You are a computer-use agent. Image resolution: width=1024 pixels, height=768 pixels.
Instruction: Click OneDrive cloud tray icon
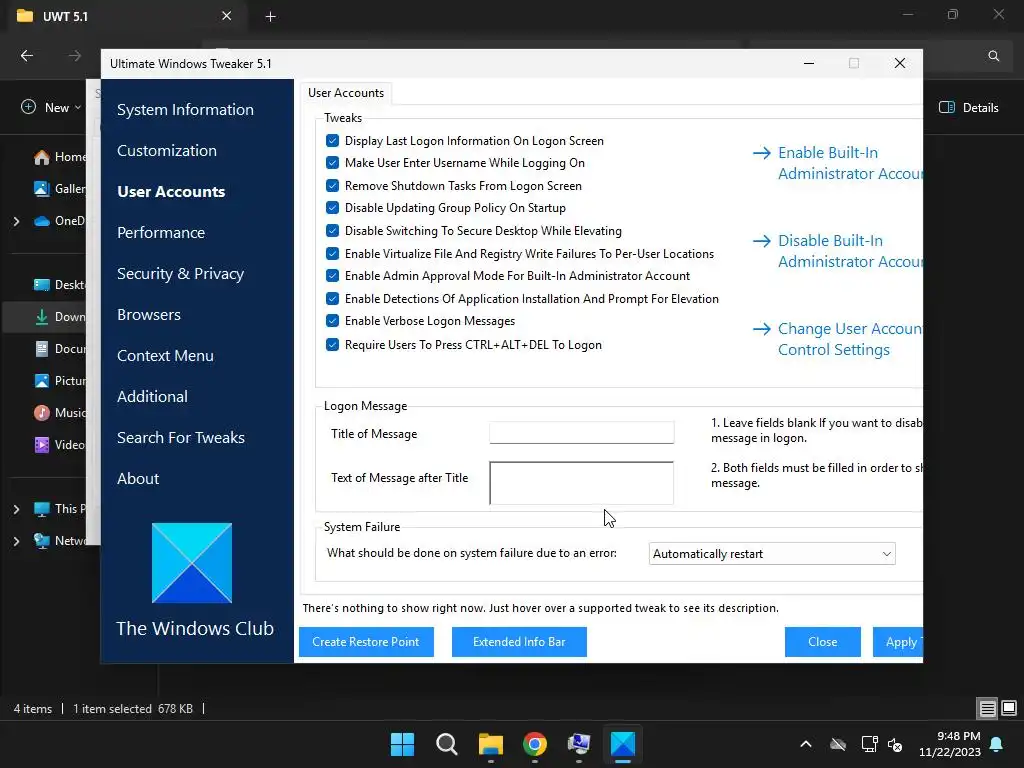(838, 744)
